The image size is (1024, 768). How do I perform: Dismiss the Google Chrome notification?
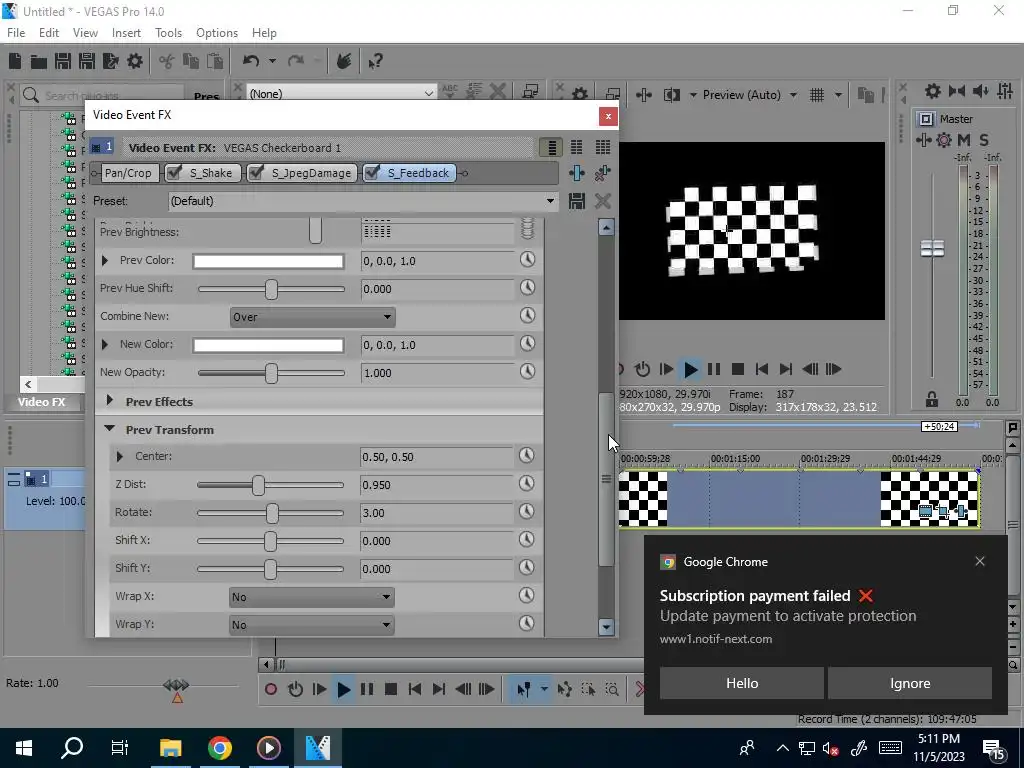coord(980,561)
